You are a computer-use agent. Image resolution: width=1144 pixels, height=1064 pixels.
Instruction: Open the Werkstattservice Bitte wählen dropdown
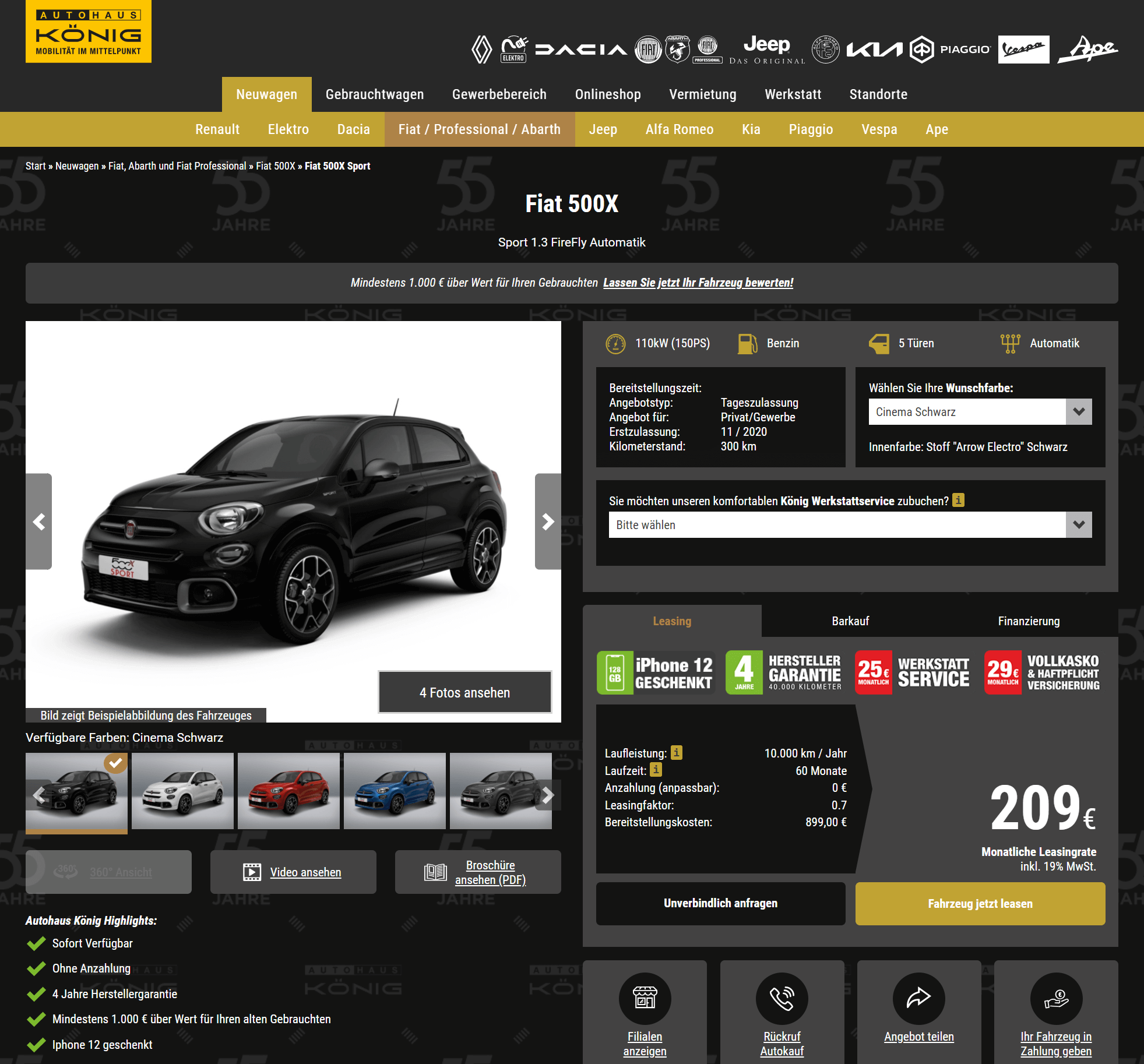click(x=850, y=525)
